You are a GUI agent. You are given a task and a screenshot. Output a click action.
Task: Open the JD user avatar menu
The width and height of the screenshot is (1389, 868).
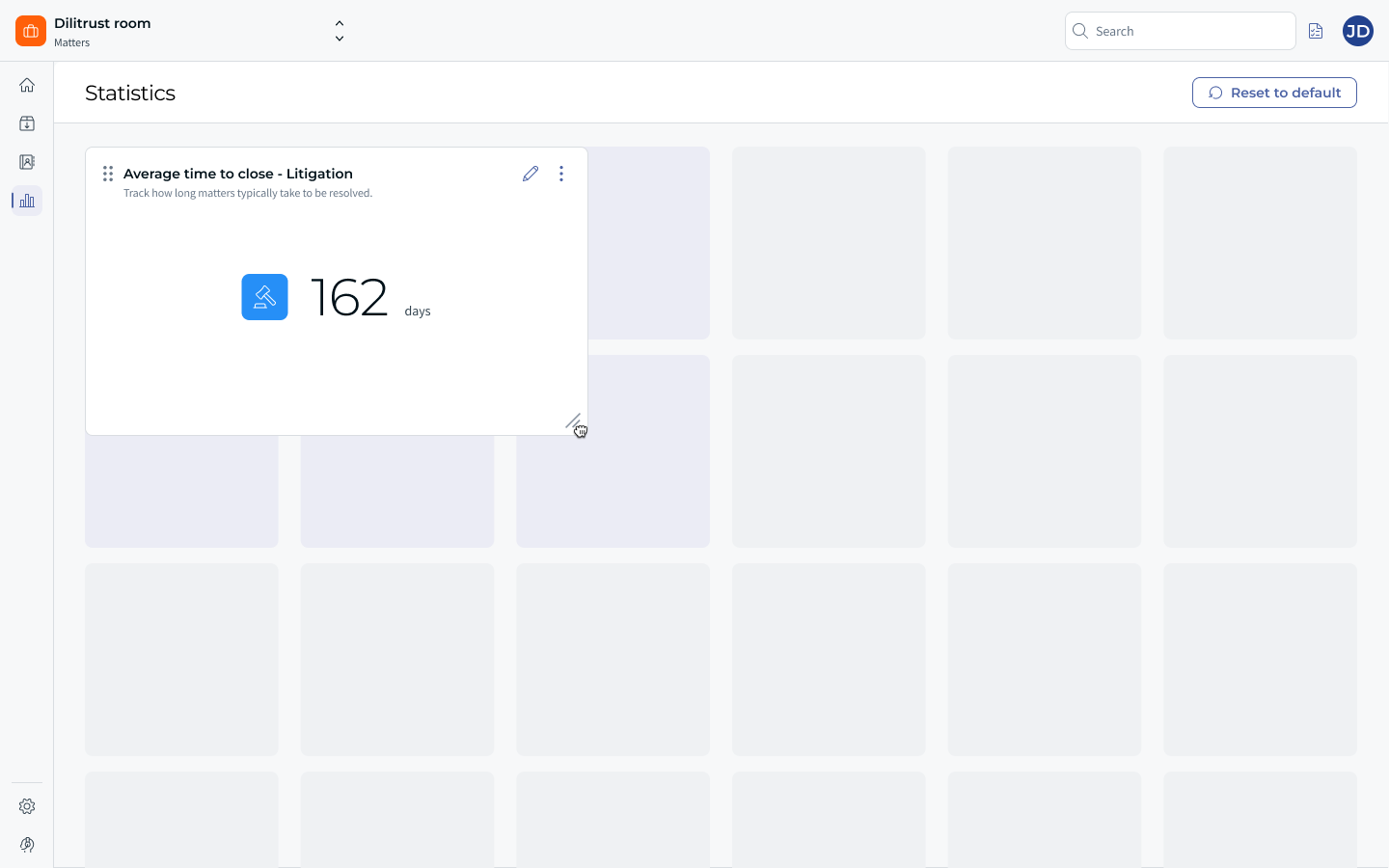coord(1358,31)
